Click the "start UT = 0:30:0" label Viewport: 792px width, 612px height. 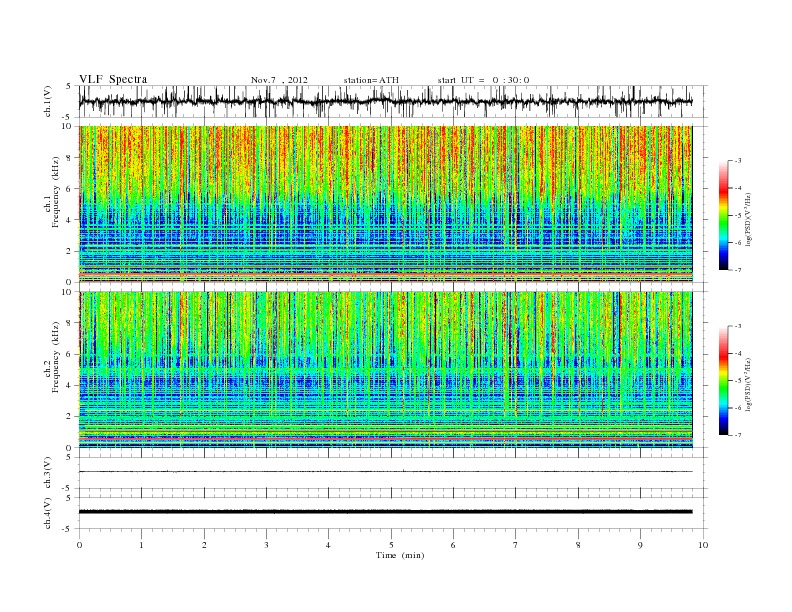(x=483, y=80)
